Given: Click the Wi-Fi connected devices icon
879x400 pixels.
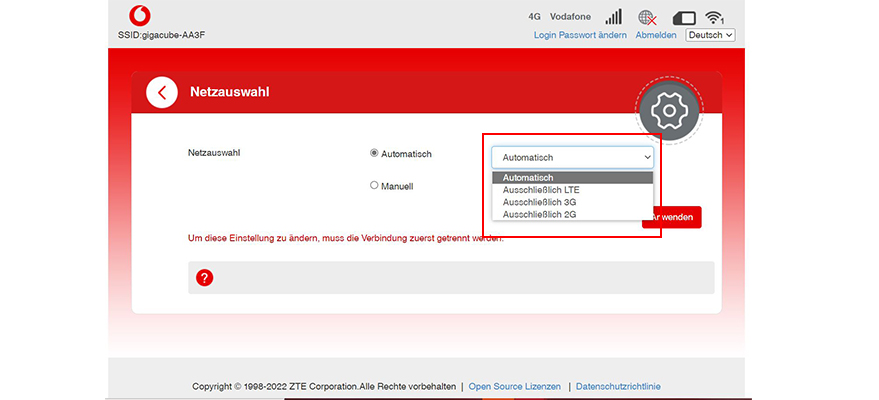Looking at the screenshot, I should click(714, 17).
